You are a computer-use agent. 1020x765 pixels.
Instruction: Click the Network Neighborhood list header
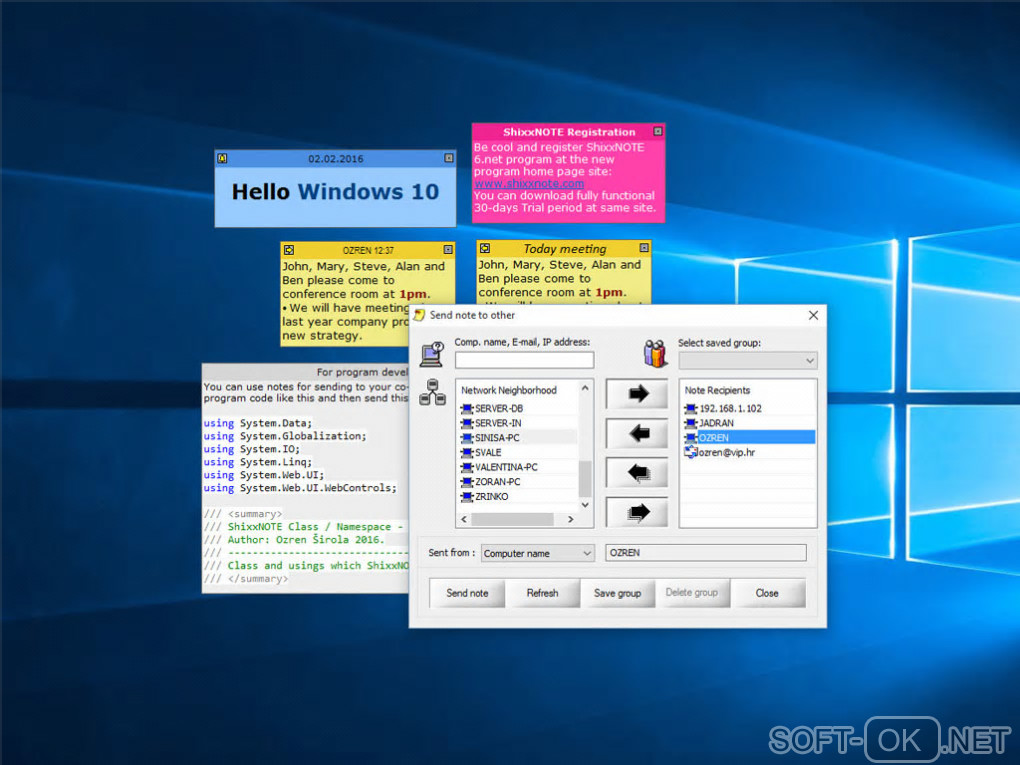pyautogui.click(x=509, y=390)
